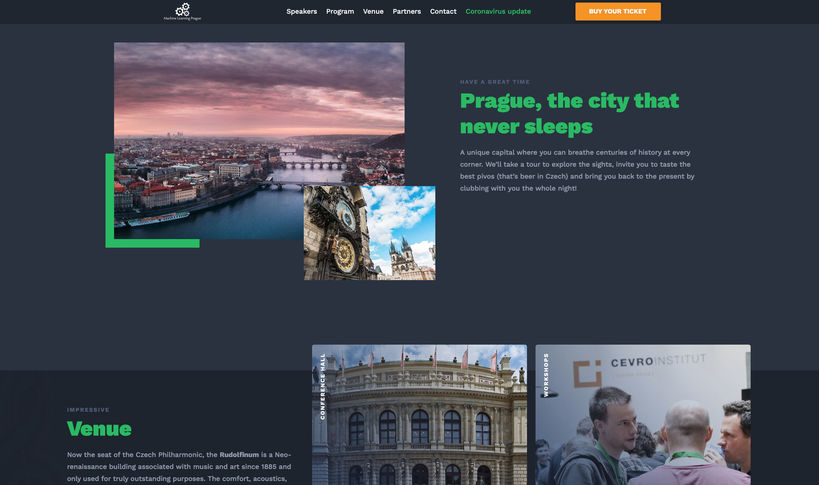Screen dimensions: 819x485
Task: Open the green Coronavirus update link
Action: [498, 12]
